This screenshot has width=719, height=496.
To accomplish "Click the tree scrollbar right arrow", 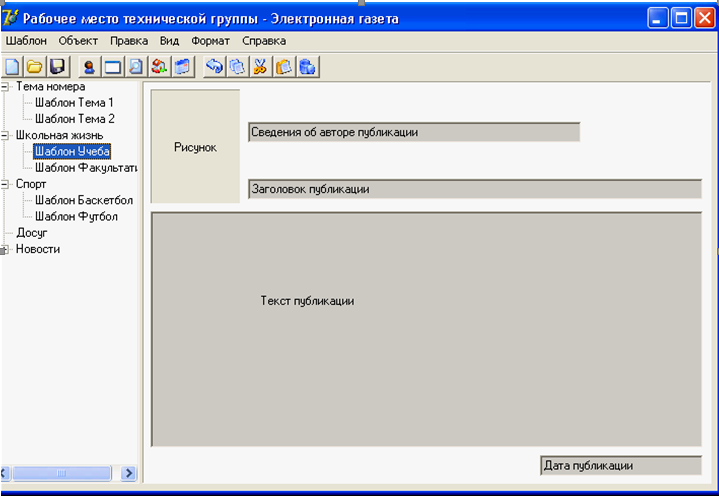I will pyautogui.click(x=129, y=473).
